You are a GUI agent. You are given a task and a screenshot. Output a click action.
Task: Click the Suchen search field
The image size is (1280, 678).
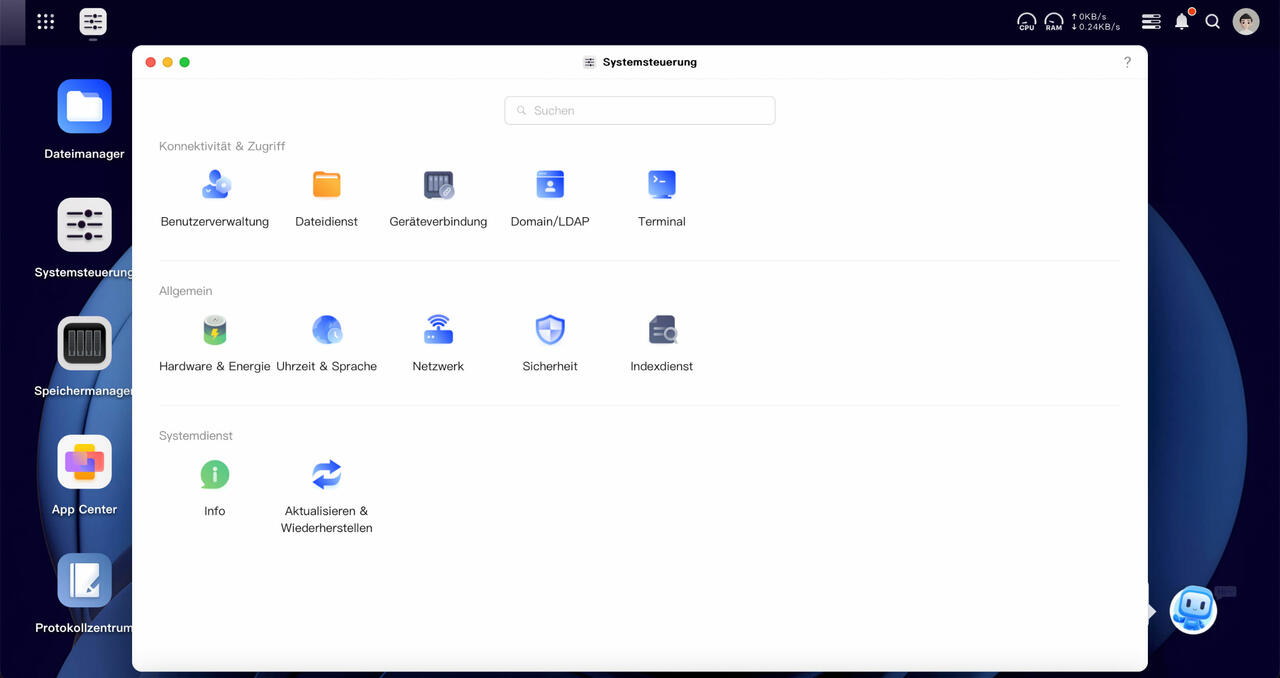click(x=640, y=110)
